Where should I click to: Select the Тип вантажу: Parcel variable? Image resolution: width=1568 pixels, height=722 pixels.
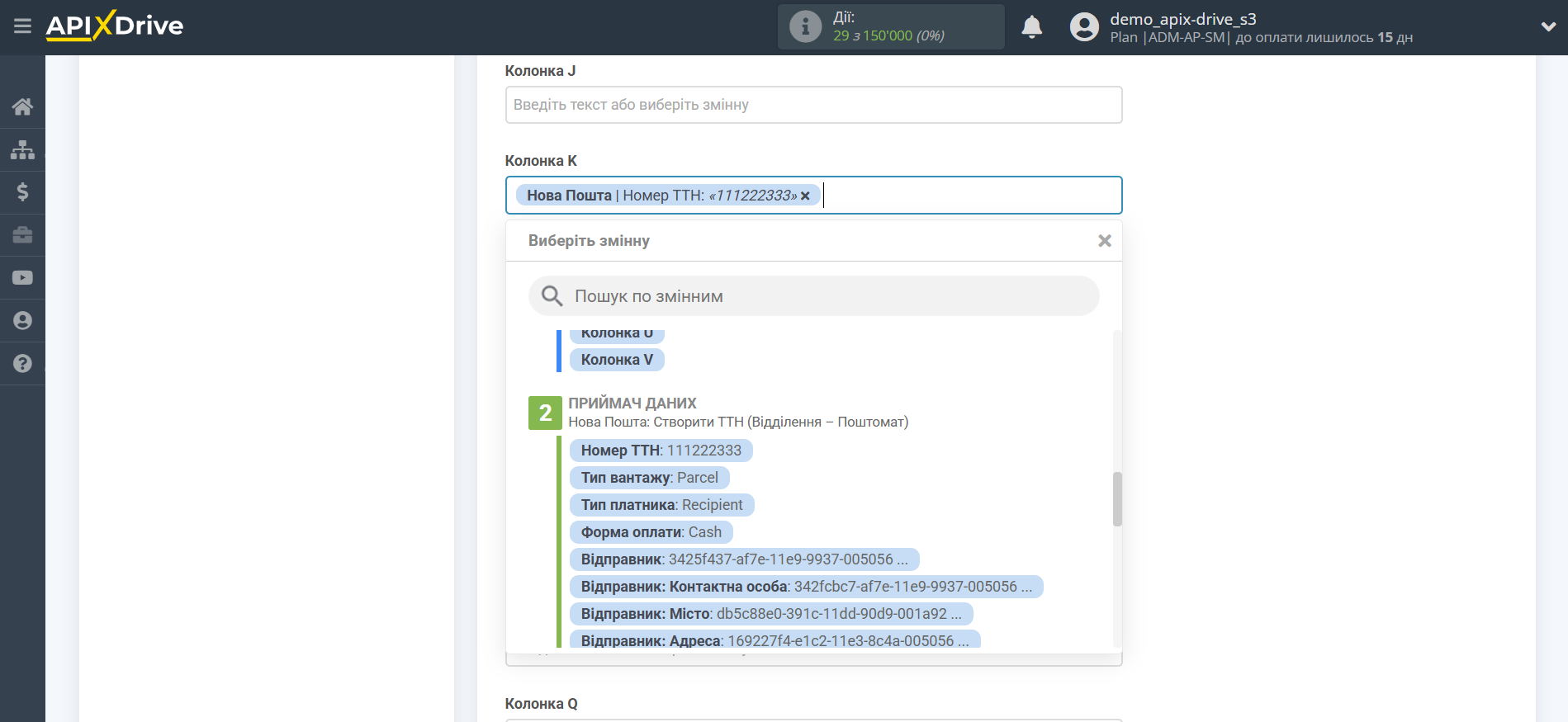pos(649,478)
